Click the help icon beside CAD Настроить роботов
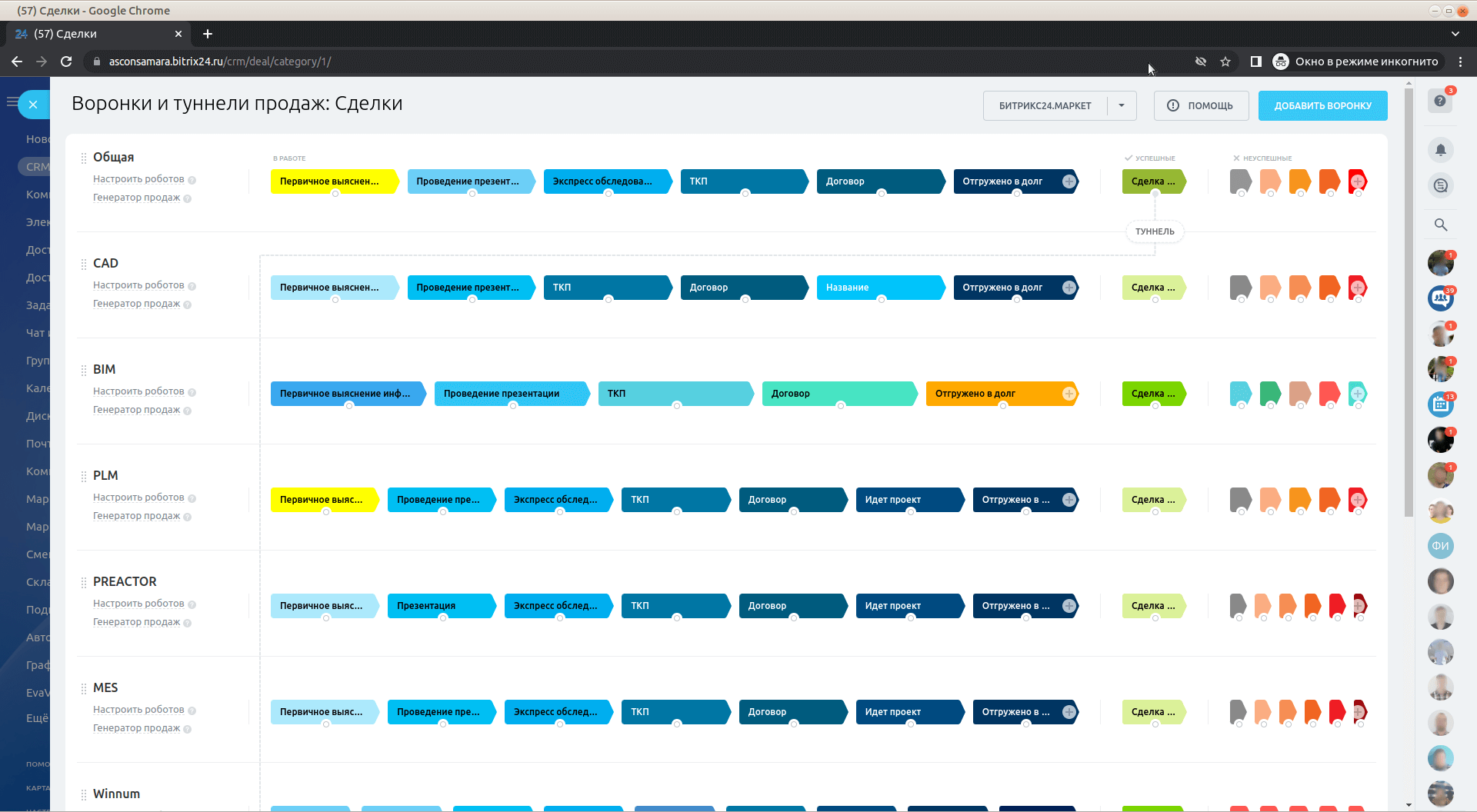This screenshot has height=812, width=1477. click(x=192, y=286)
